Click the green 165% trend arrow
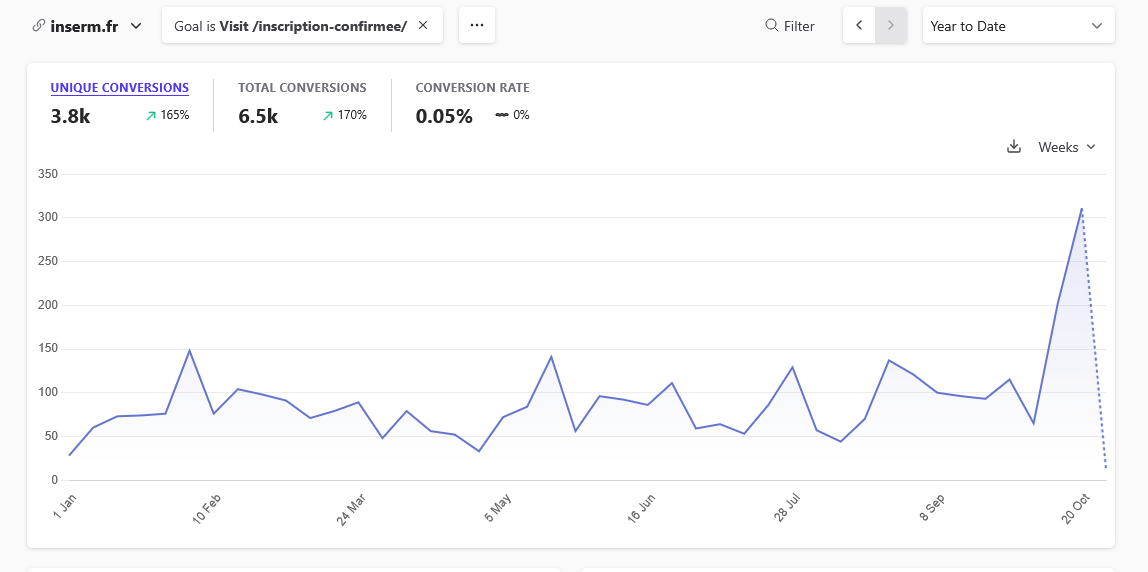 point(151,116)
